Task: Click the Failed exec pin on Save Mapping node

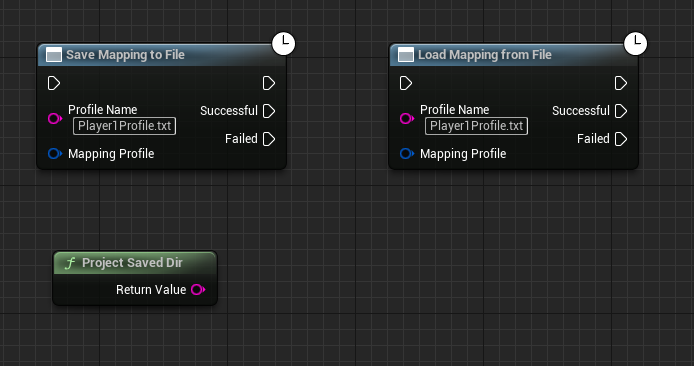Action: tap(269, 139)
